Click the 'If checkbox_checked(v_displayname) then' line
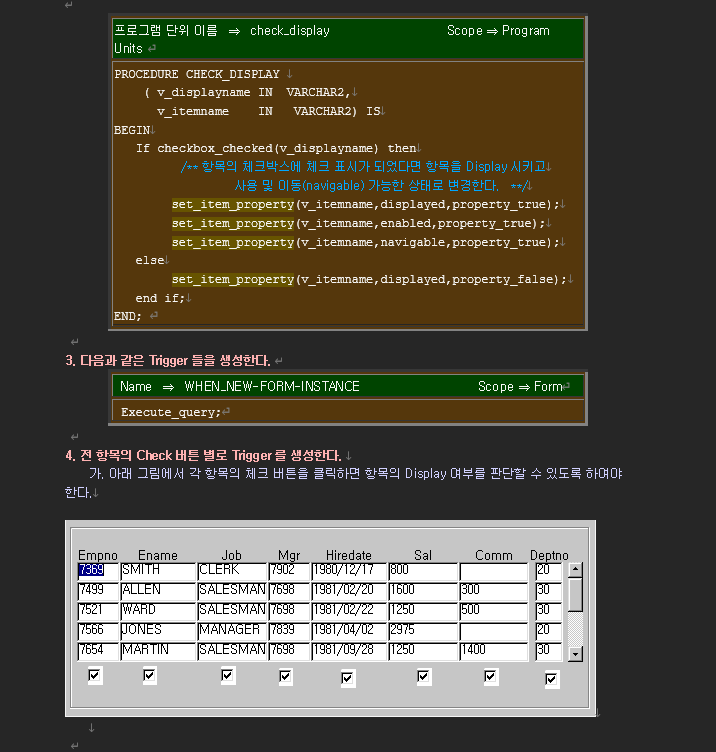716x752 pixels. coord(276,149)
